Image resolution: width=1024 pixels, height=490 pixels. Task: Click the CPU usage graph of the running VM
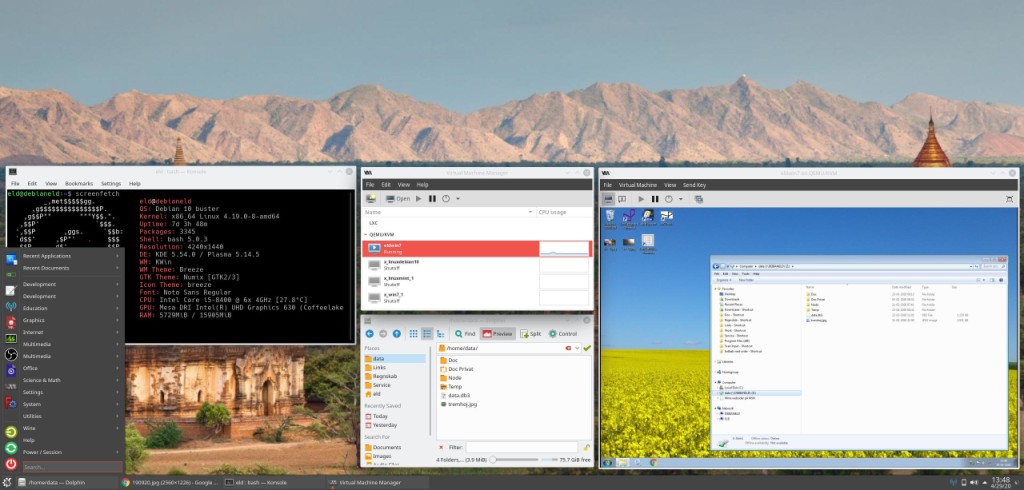pyautogui.click(x=564, y=249)
